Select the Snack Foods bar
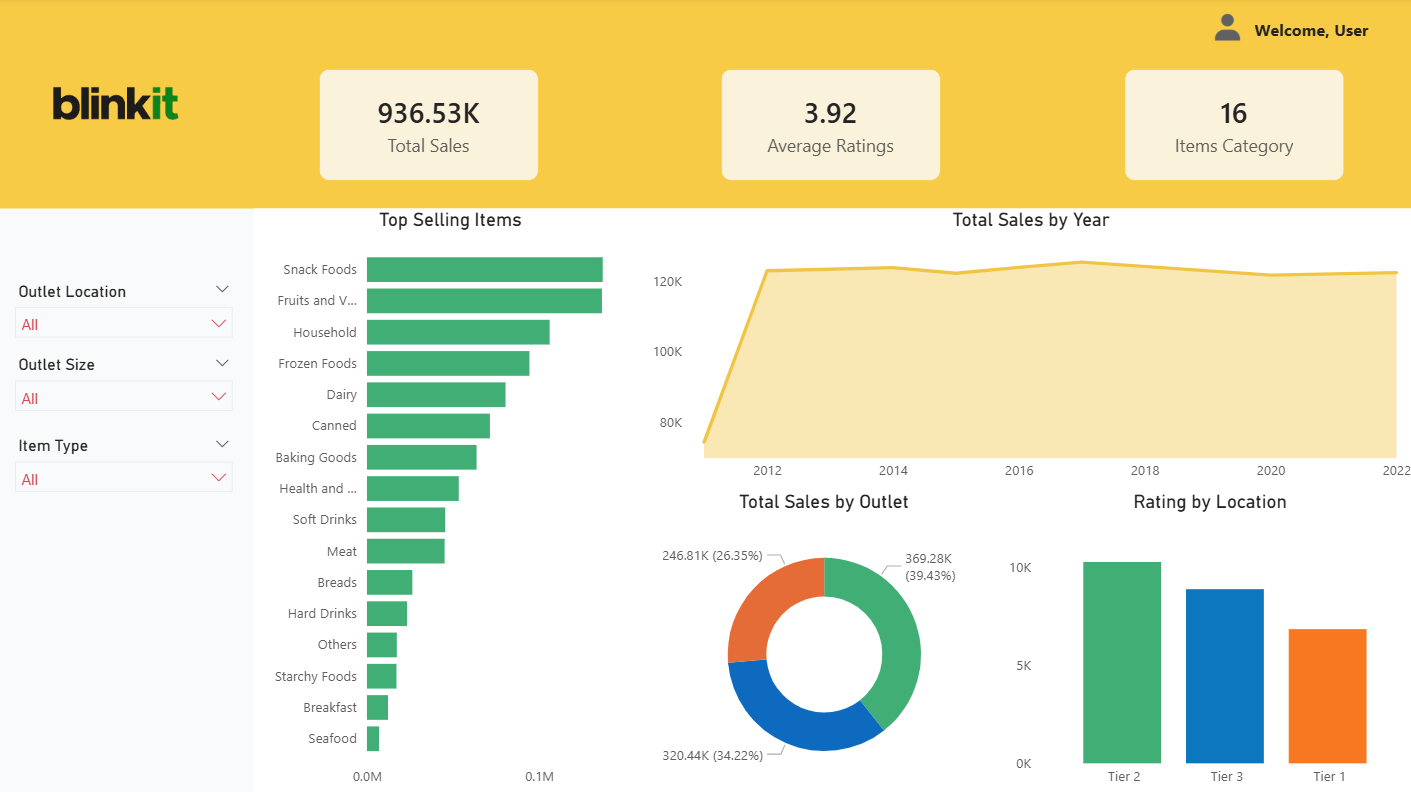Screen dimensions: 1411x792 coord(485,270)
